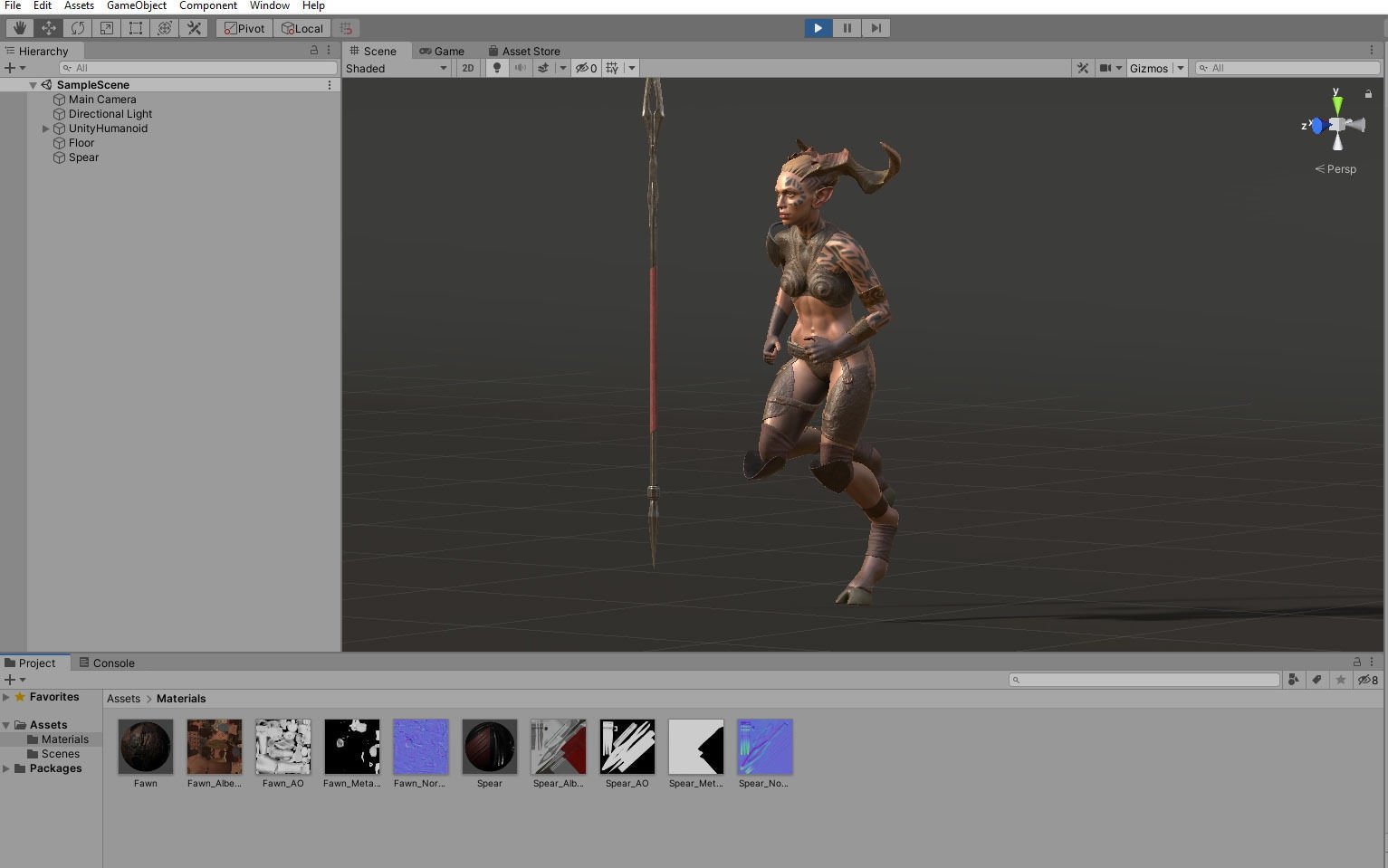Search by type in Project panel
This screenshot has width=1388, height=868.
click(1294, 680)
